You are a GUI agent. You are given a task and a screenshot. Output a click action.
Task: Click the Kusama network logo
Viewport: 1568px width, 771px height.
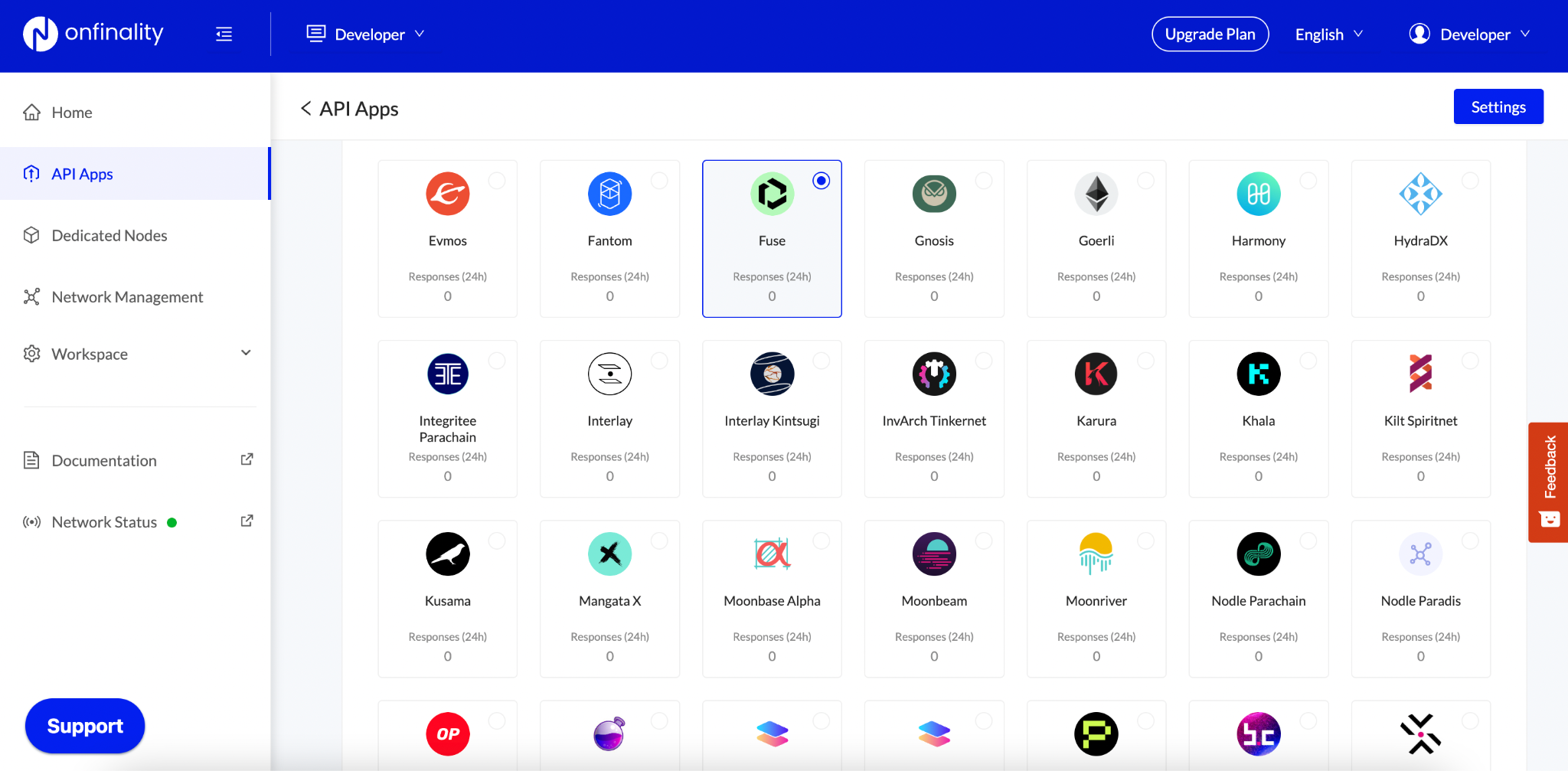pyautogui.click(x=448, y=554)
